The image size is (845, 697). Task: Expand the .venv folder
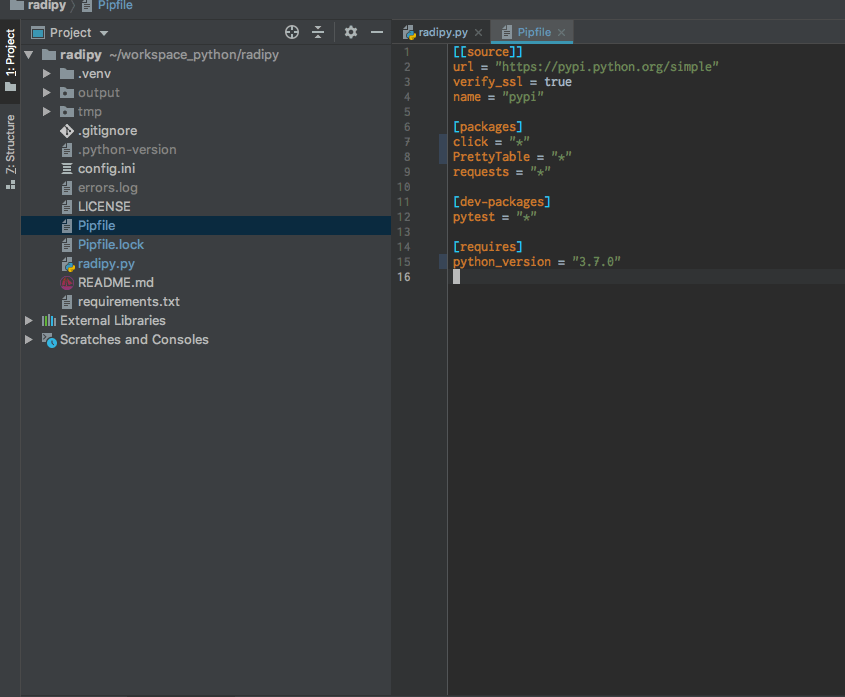pyautogui.click(x=45, y=73)
